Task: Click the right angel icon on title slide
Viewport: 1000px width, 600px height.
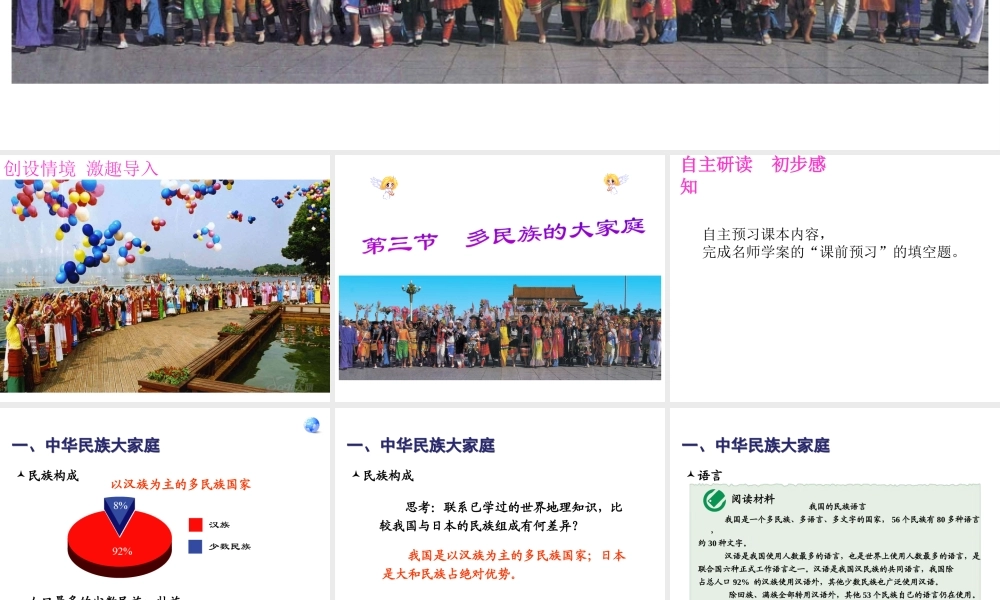Action: 615,183
